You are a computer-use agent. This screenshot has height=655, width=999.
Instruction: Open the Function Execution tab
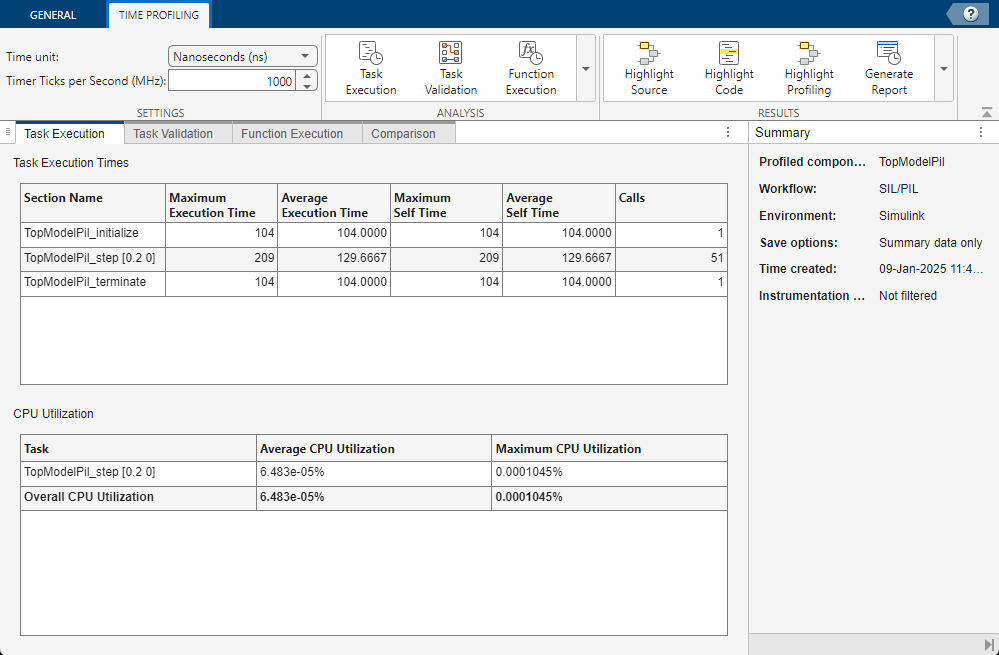(x=292, y=133)
